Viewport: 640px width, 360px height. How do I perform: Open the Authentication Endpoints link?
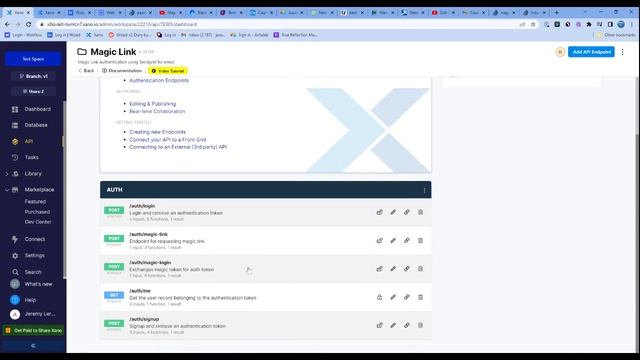(159, 80)
